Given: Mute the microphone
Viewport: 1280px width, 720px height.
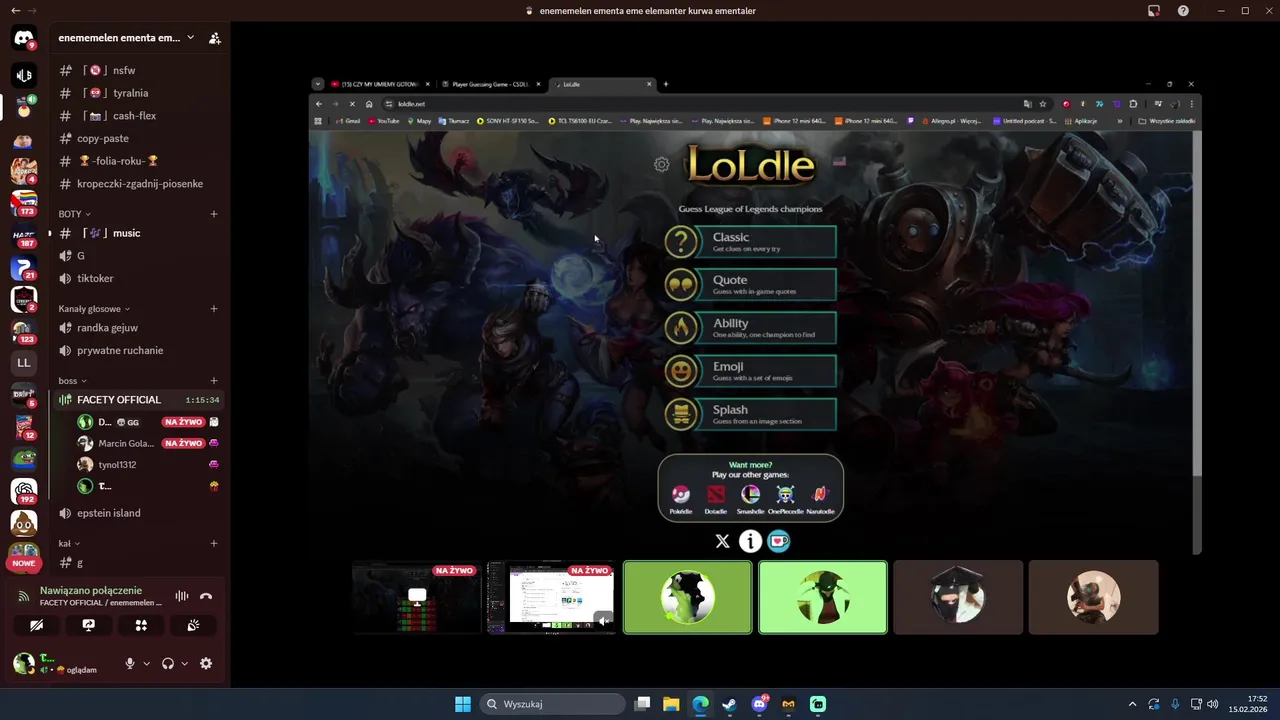Looking at the screenshot, I should [x=129, y=663].
